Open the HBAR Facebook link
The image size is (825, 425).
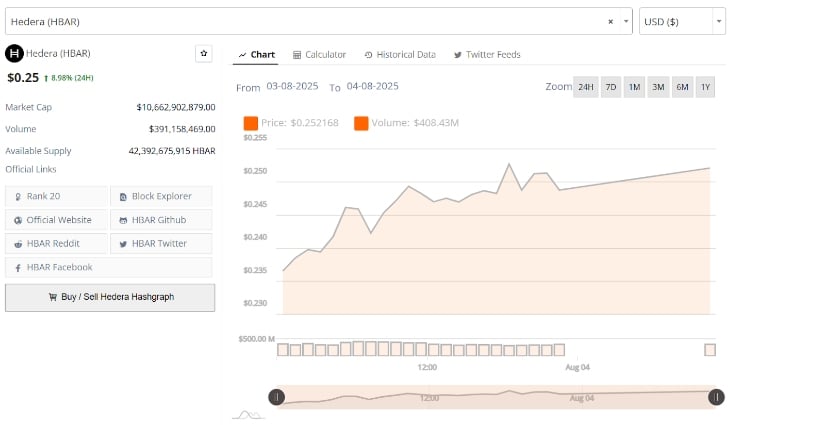tap(109, 267)
